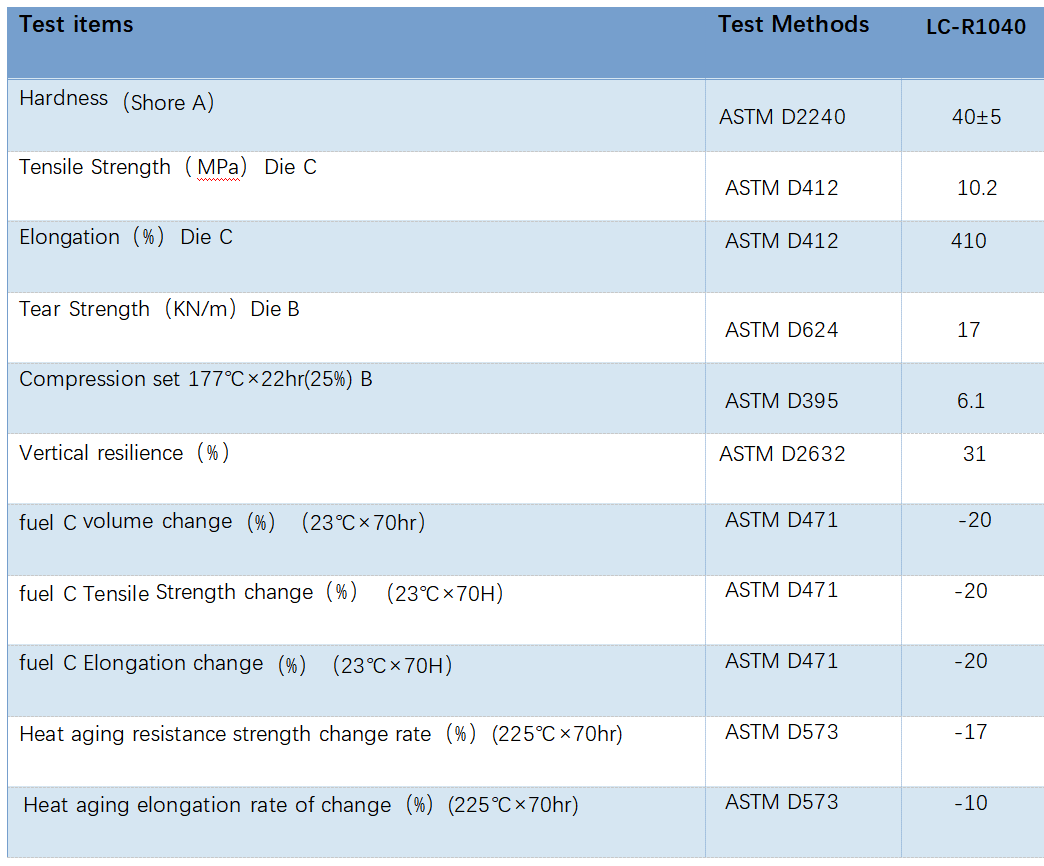Select the Tear Strength (KN/m) Die B cell
This screenshot has width=1044, height=866.
(x=159, y=310)
